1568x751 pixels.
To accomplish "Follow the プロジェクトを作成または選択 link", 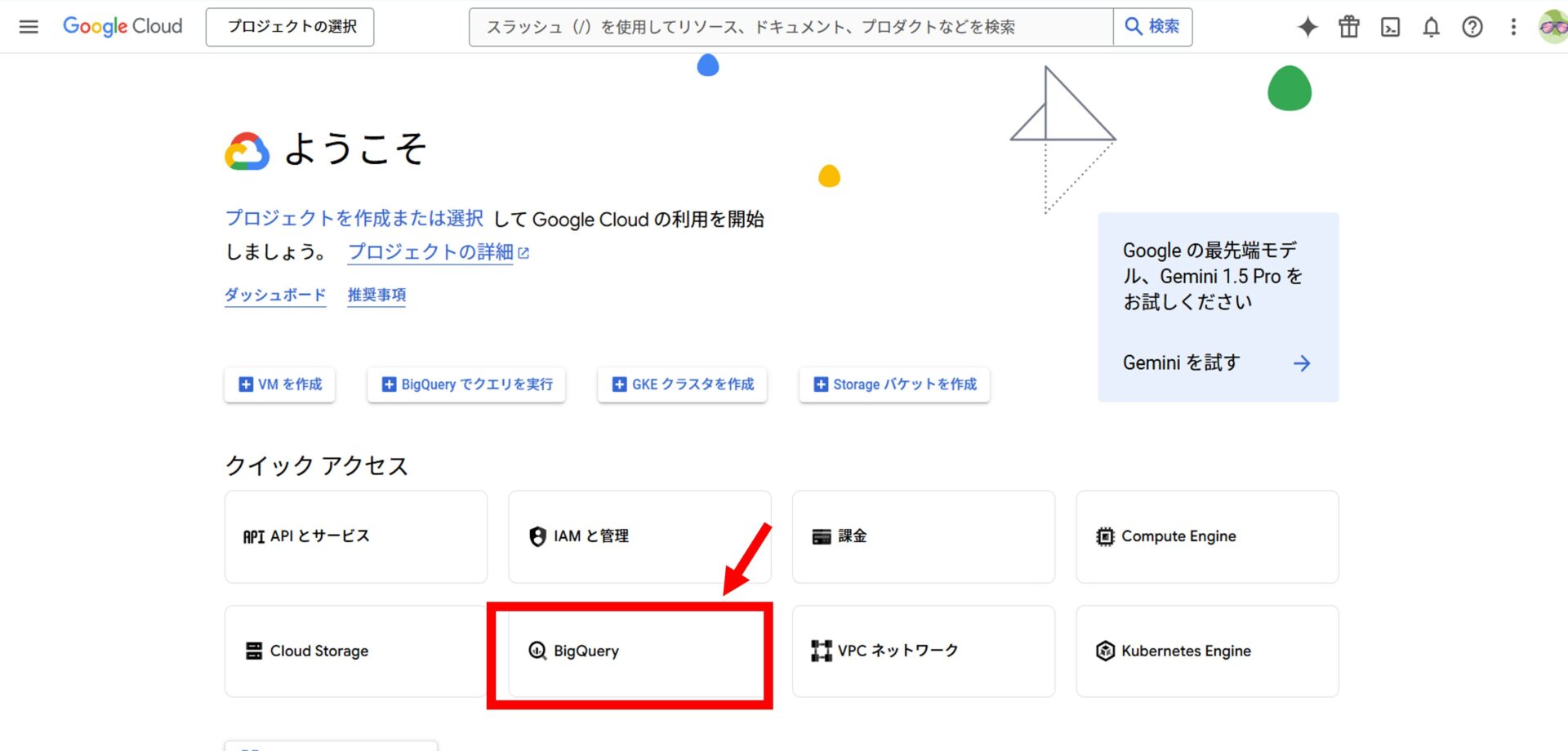I will 354,219.
